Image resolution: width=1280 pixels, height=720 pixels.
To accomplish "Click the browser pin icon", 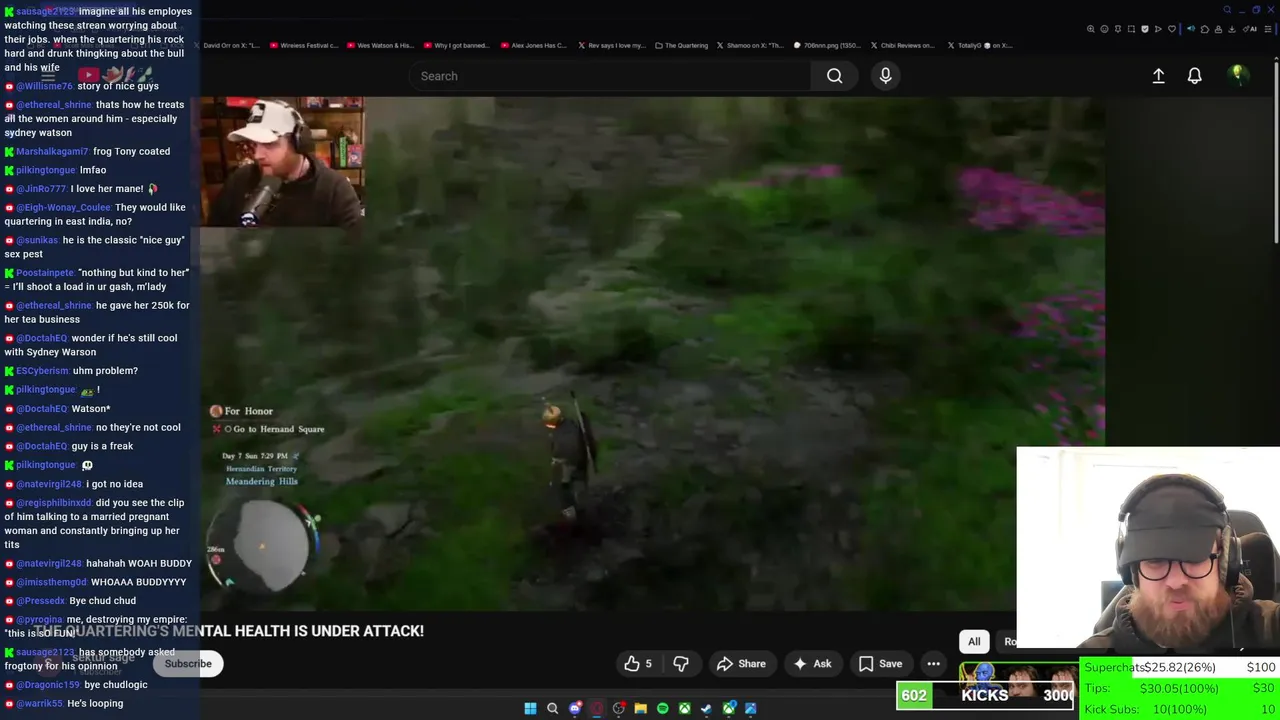I will click(x=1118, y=29).
